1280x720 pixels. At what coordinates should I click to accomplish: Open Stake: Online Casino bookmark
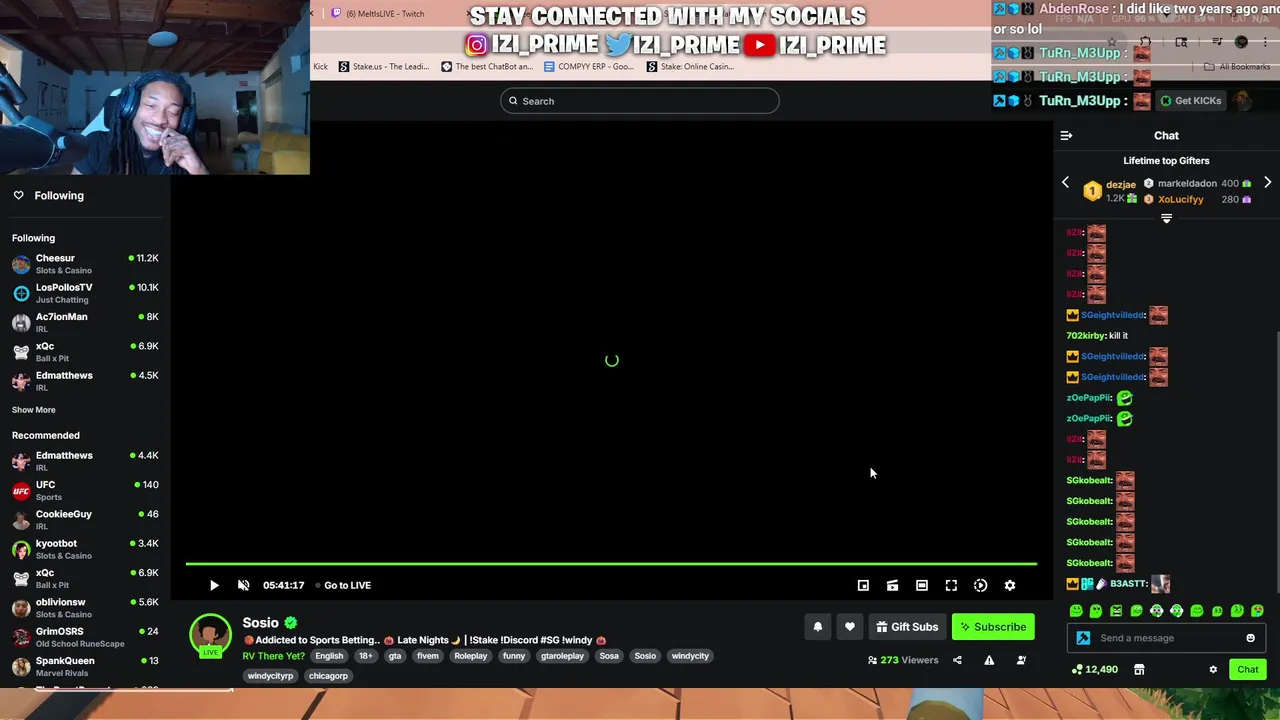690,67
